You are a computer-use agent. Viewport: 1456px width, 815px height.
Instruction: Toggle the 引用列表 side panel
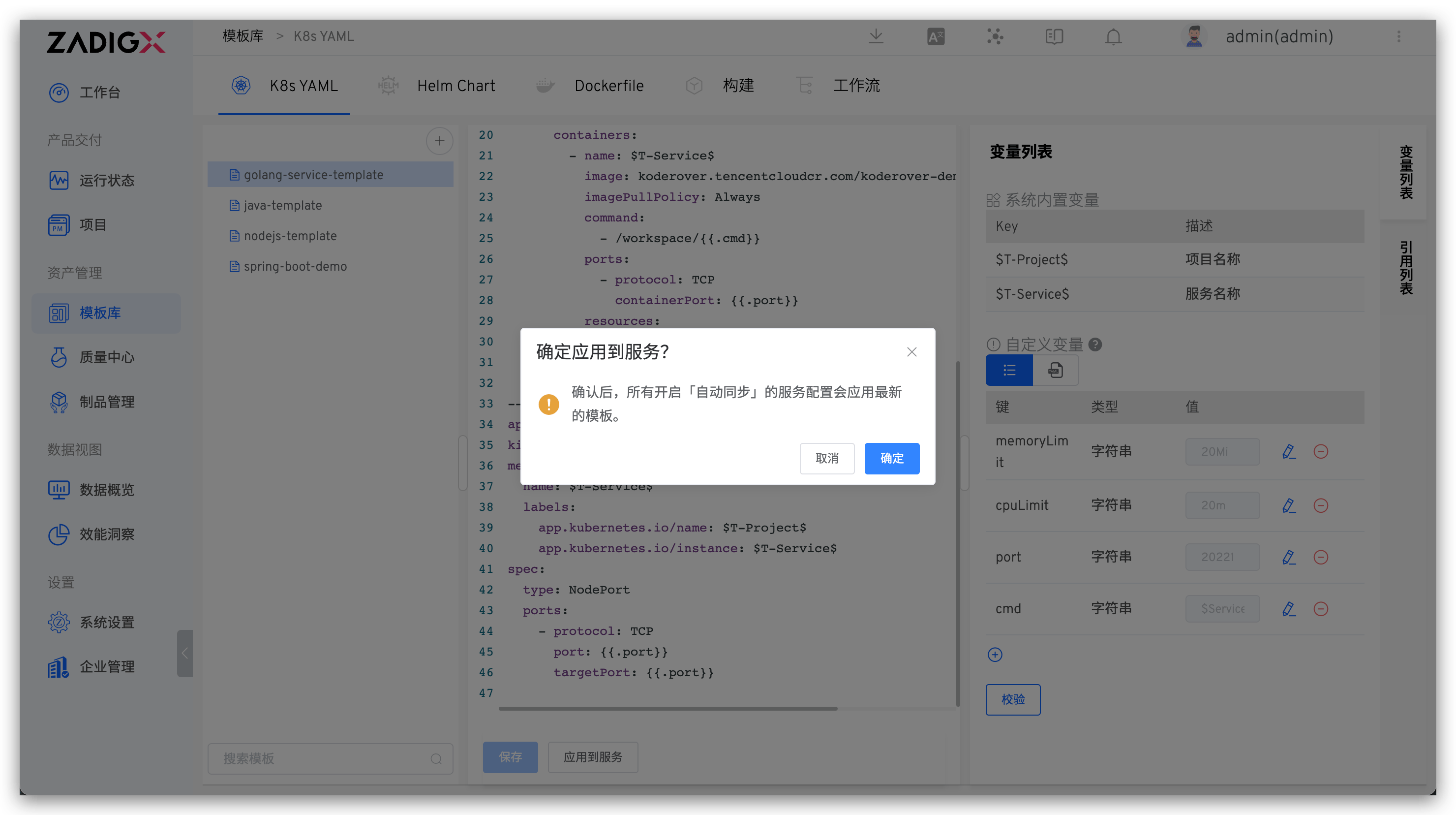click(1406, 268)
